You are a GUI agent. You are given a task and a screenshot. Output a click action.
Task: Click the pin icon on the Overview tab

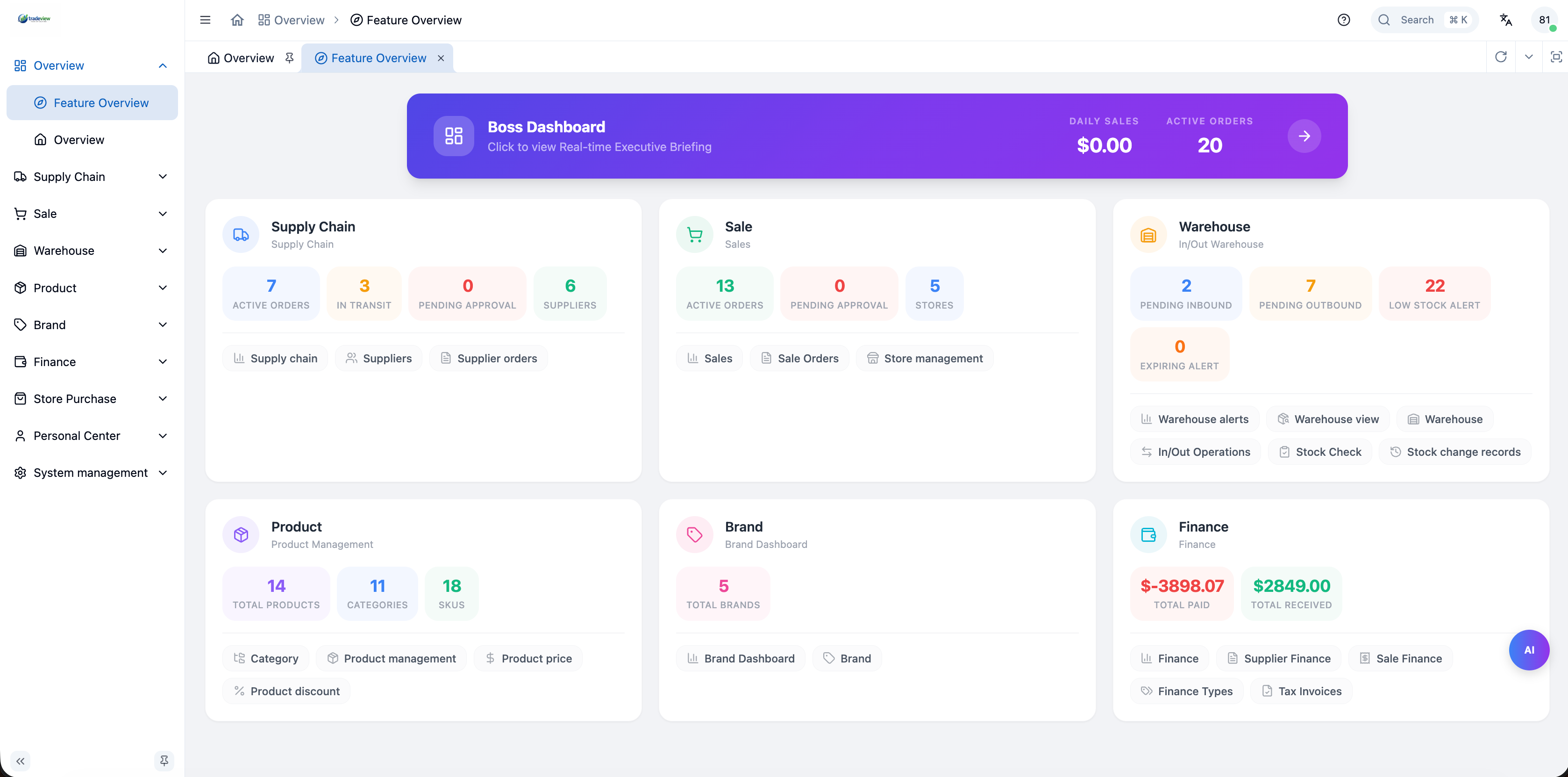pos(290,57)
